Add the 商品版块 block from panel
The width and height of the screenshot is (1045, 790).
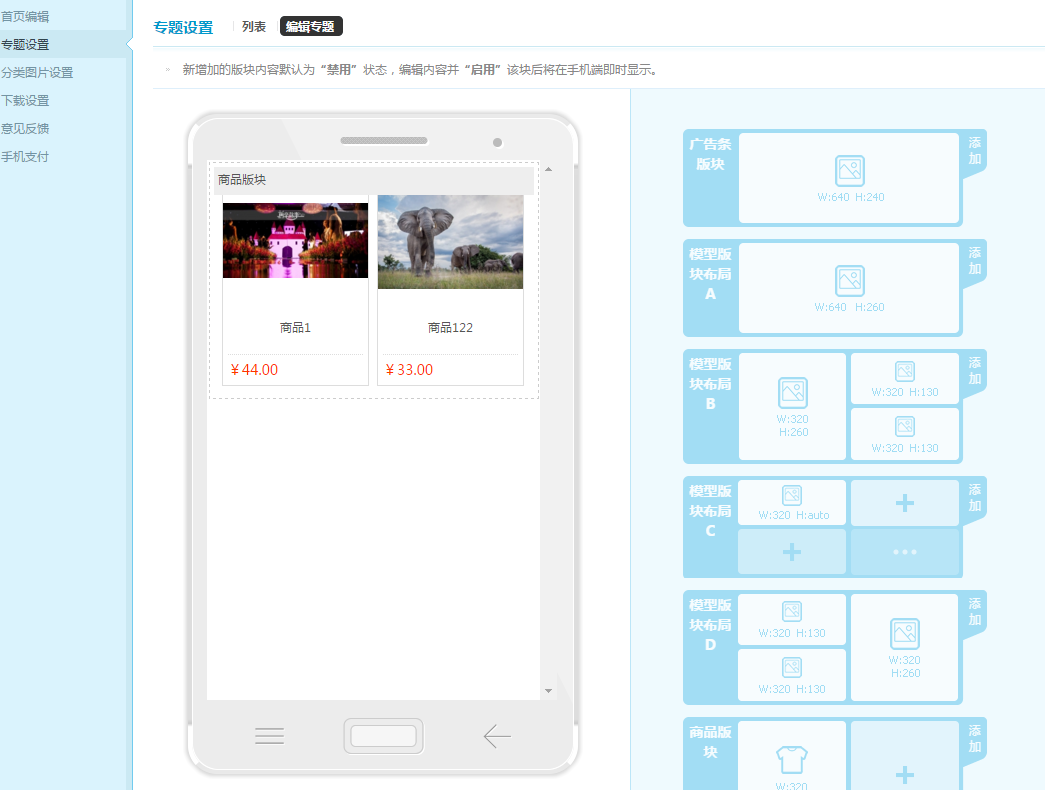974,739
